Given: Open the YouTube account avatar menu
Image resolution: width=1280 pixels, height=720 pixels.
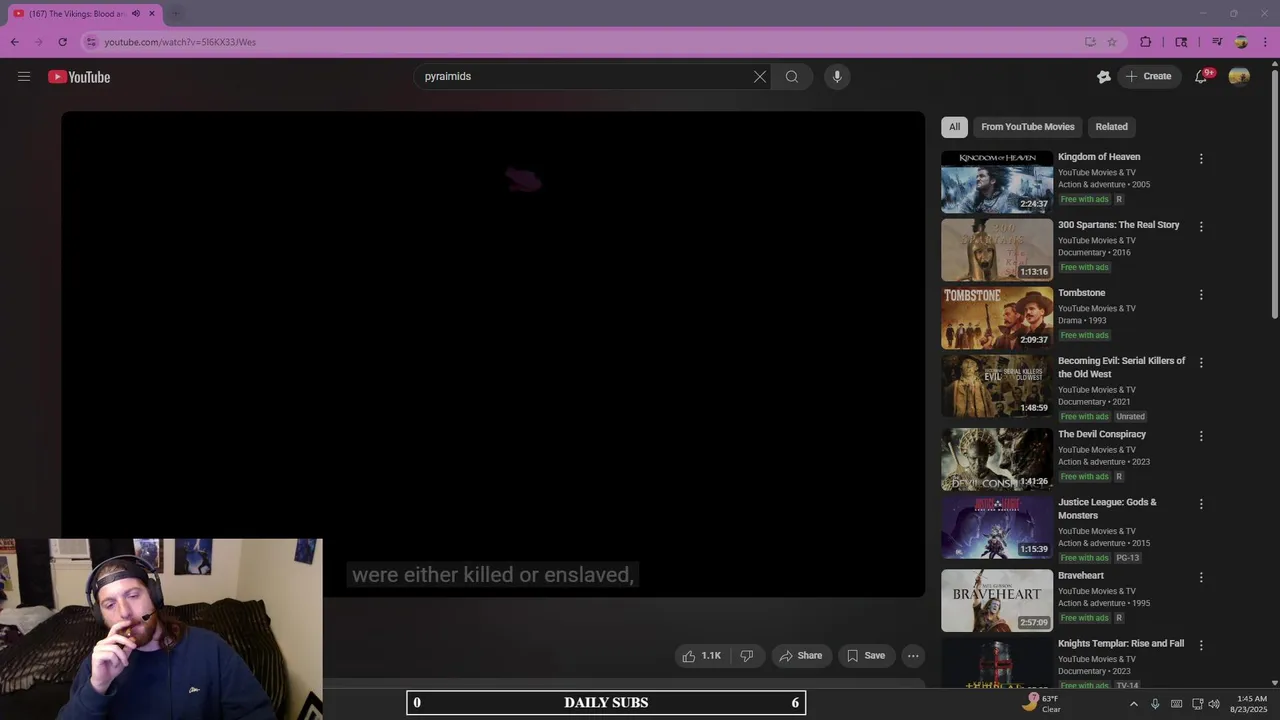Looking at the screenshot, I should coord(1239,76).
